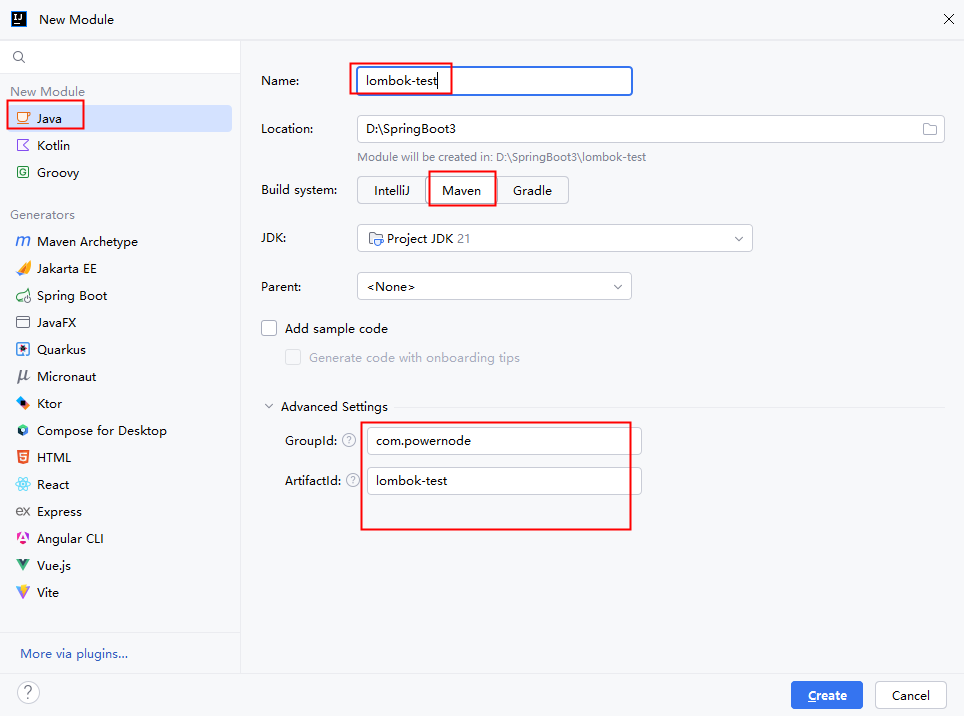
Task: Click the help question mark icon
Action: pyautogui.click(x=28, y=692)
